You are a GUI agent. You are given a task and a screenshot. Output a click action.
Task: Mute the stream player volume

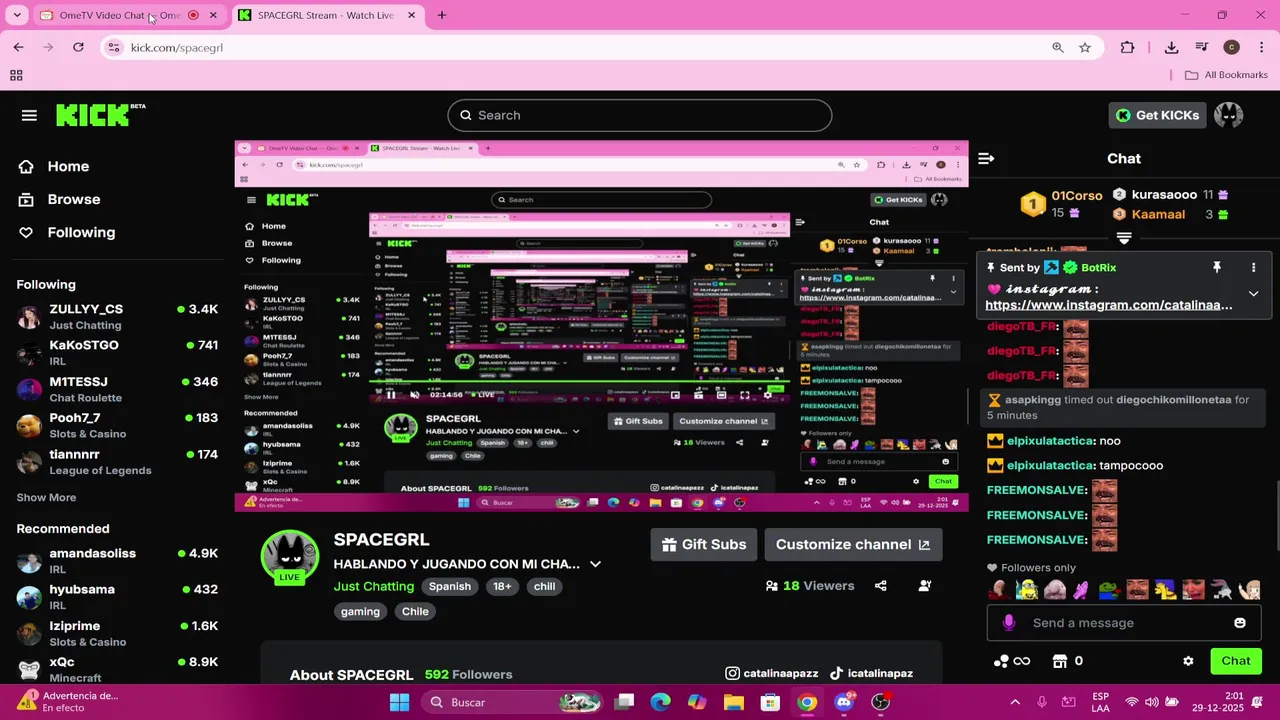[x=416, y=395]
